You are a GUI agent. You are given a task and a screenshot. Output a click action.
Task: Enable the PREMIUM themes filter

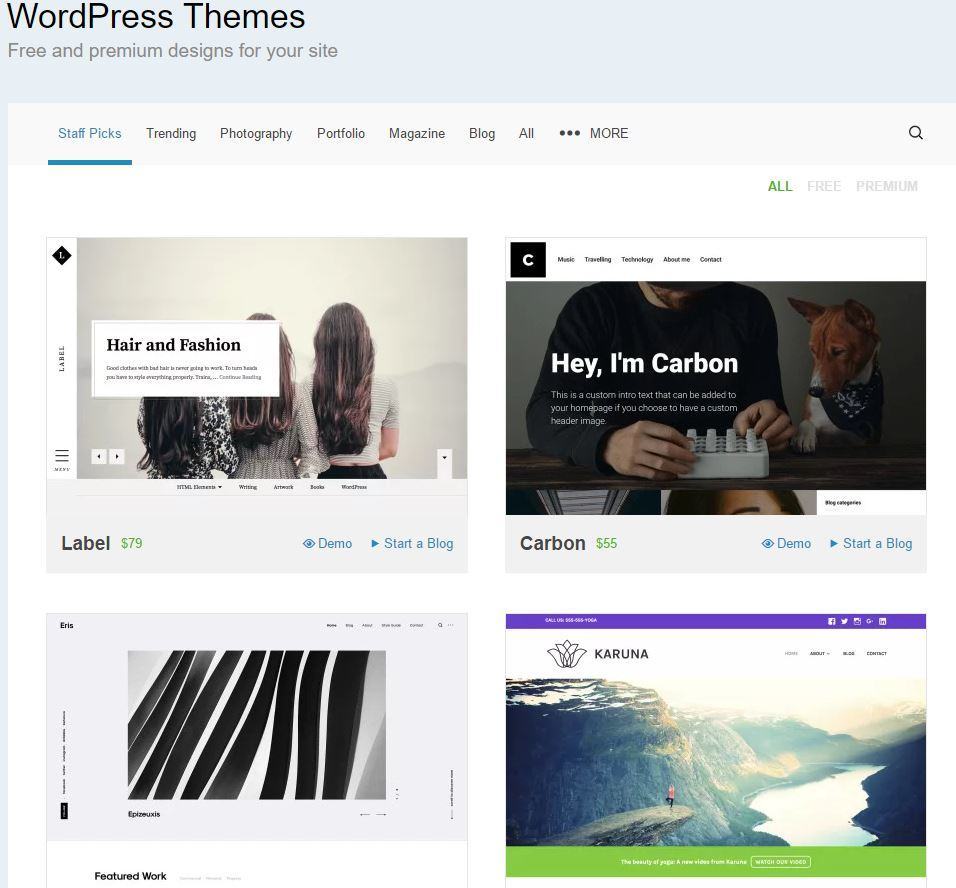click(886, 186)
